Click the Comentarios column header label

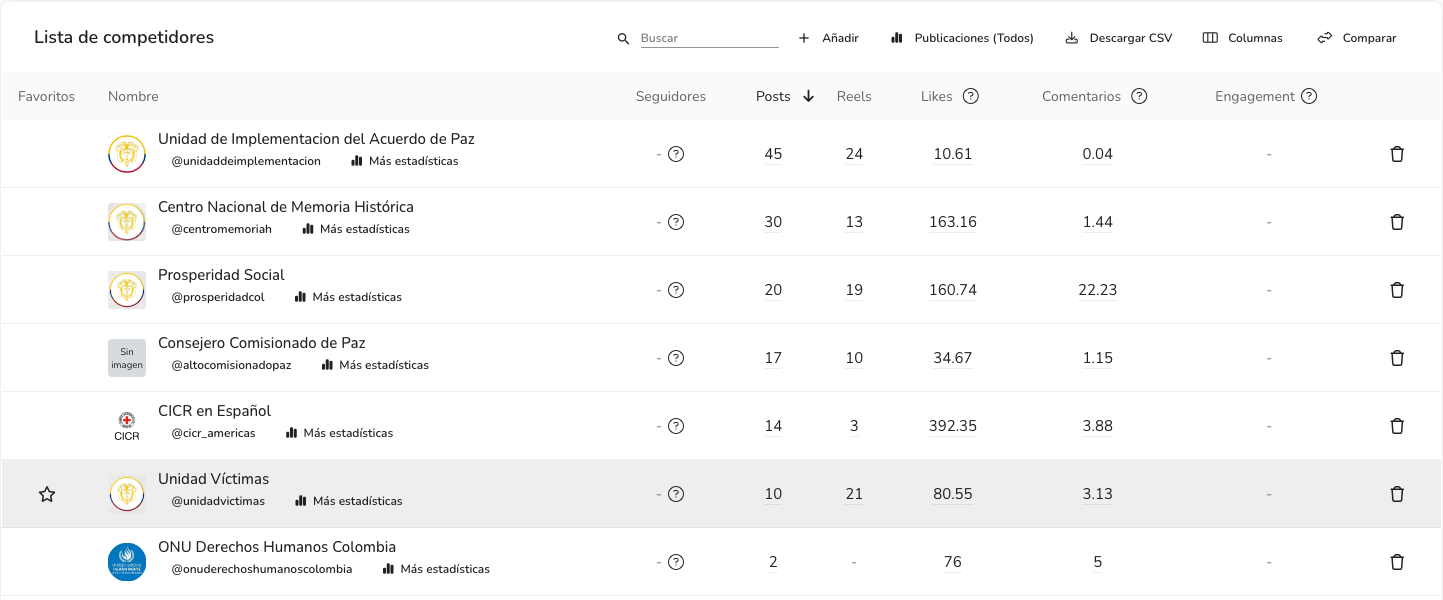(x=1081, y=96)
